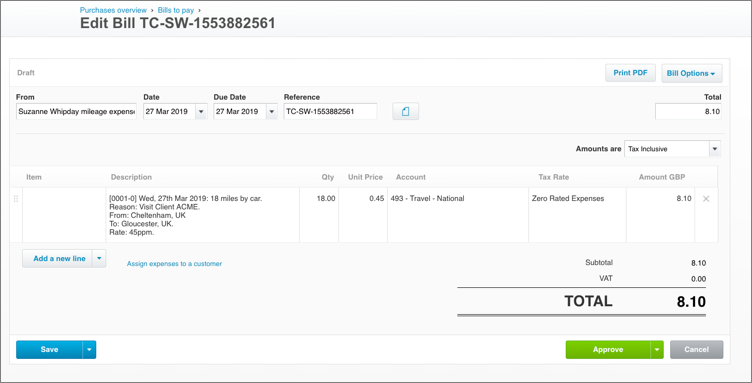Click the attach file document icon
The image size is (752, 383).
coord(405,111)
